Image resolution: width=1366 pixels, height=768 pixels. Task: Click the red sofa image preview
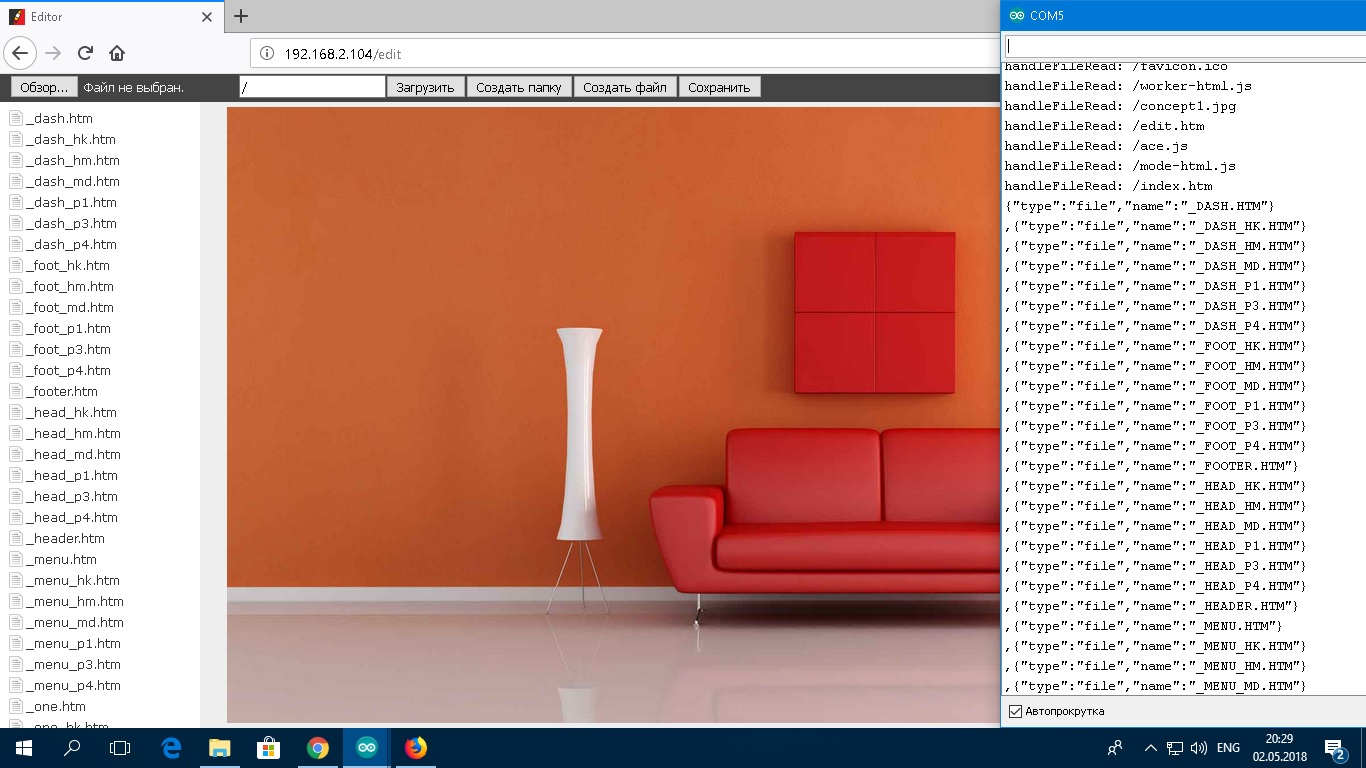point(613,415)
